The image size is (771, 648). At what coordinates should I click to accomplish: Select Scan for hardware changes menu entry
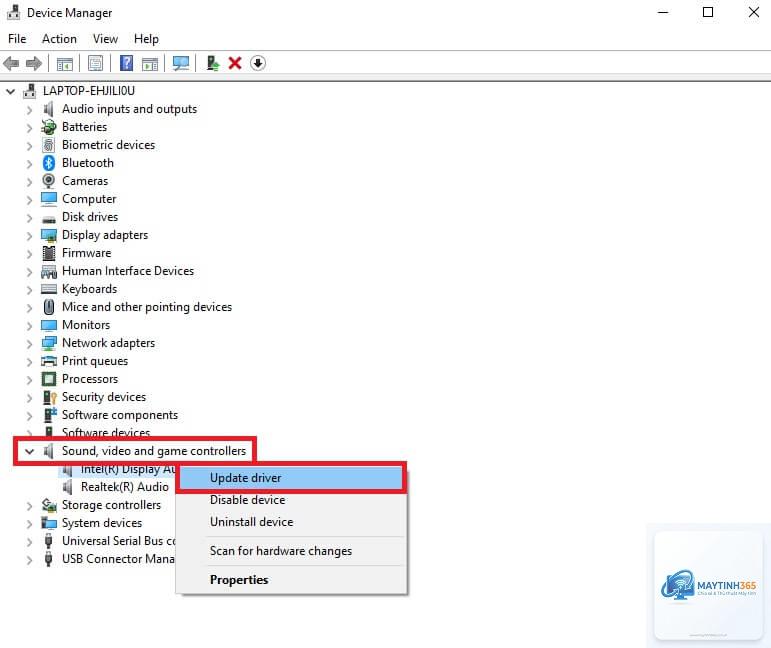[x=291, y=551]
